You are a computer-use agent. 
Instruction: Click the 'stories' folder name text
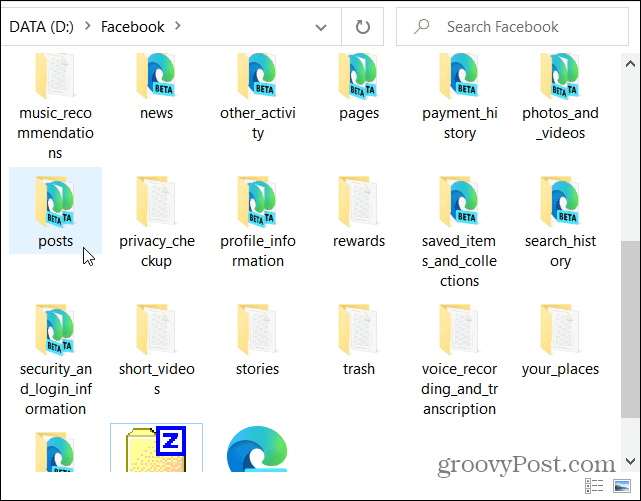coord(258,369)
